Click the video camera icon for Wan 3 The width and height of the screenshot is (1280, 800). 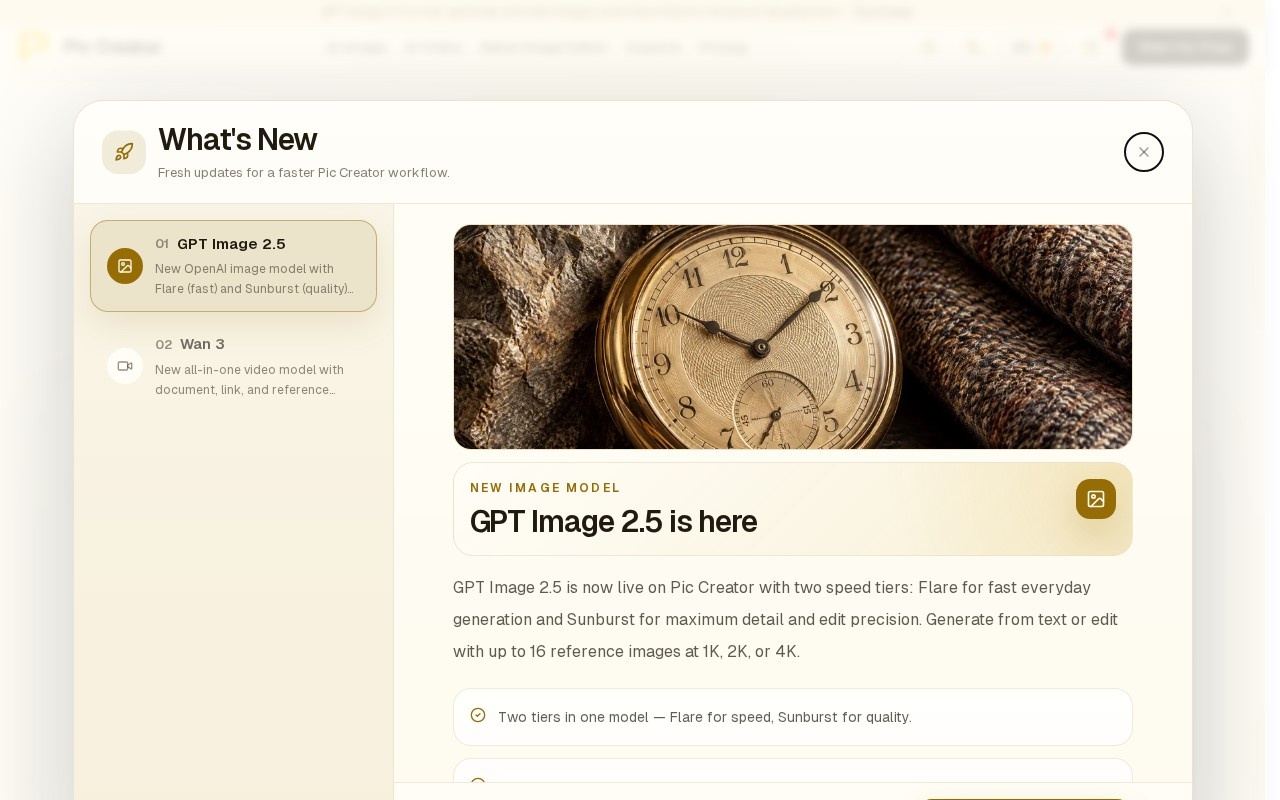pyautogui.click(x=125, y=366)
